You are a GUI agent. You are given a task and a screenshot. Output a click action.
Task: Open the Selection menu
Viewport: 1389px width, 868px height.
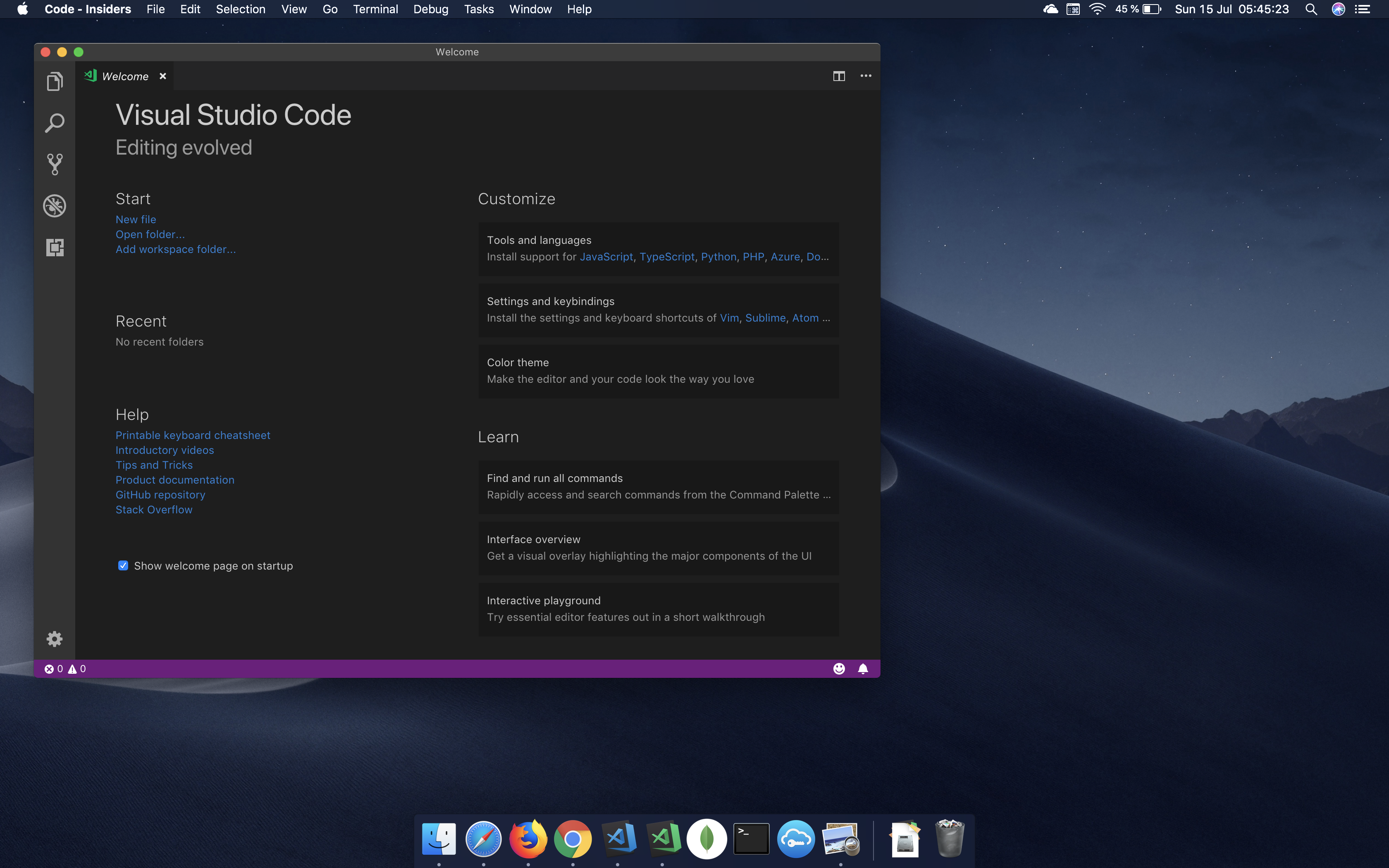241,9
